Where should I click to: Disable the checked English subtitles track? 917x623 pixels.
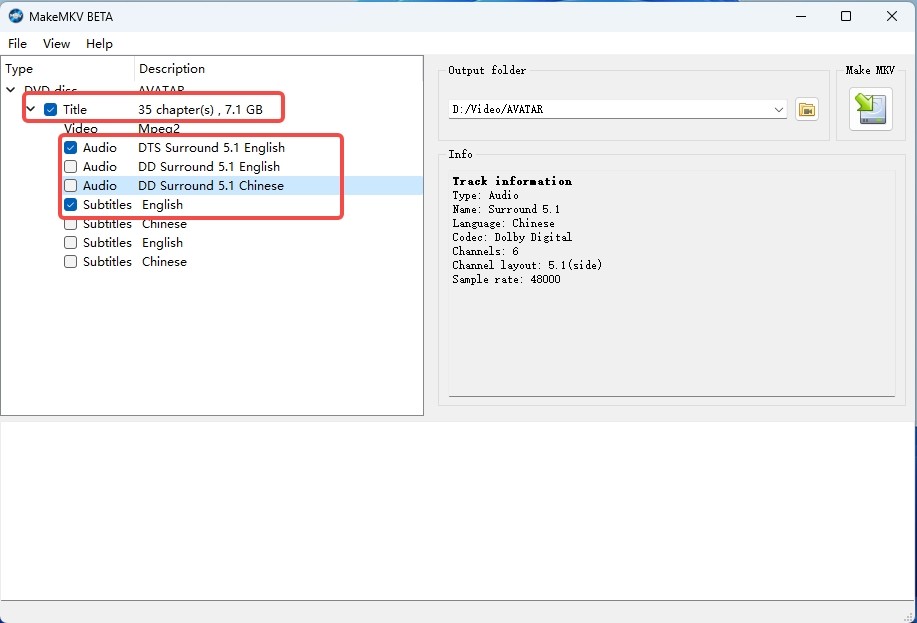(x=70, y=204)
